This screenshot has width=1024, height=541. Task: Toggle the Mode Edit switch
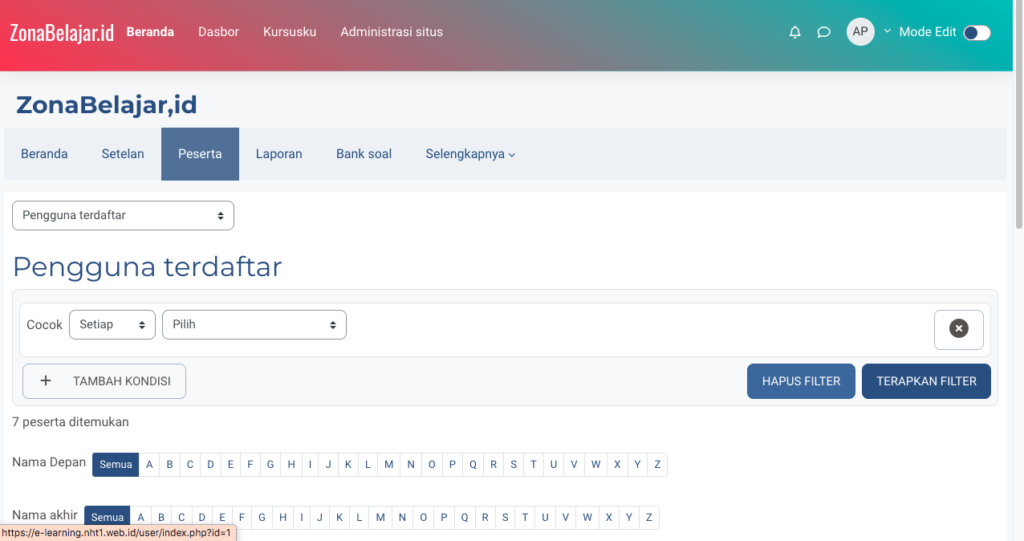coord(976,32)
